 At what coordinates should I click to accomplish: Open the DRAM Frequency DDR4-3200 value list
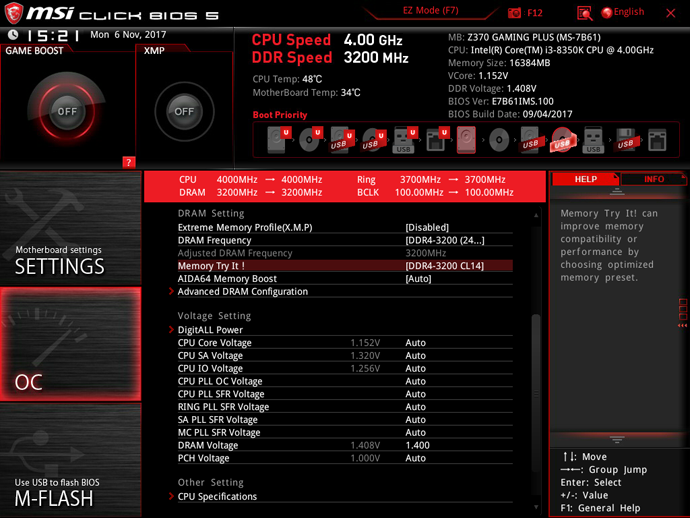pos(444,240)
